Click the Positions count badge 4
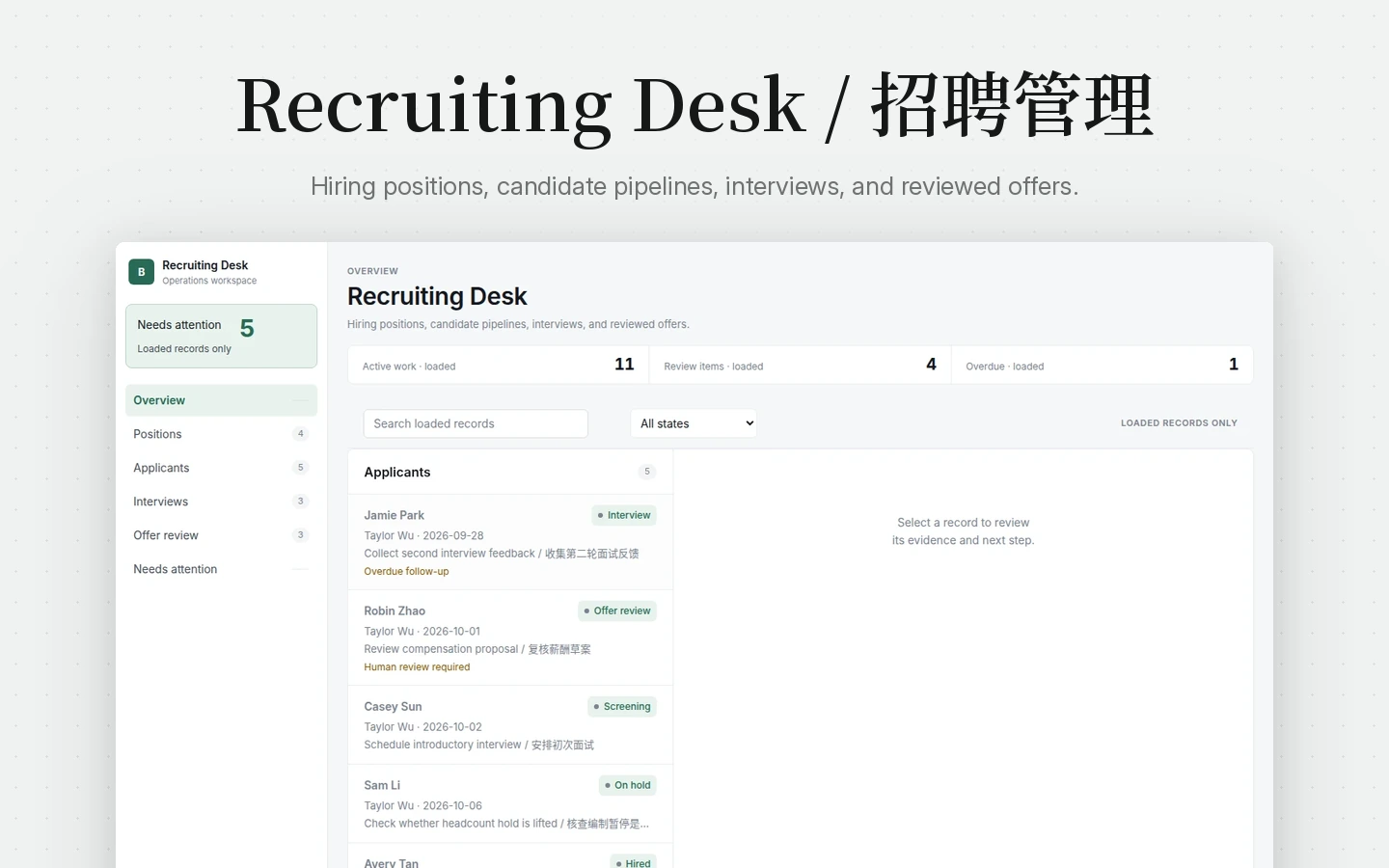 301,434
